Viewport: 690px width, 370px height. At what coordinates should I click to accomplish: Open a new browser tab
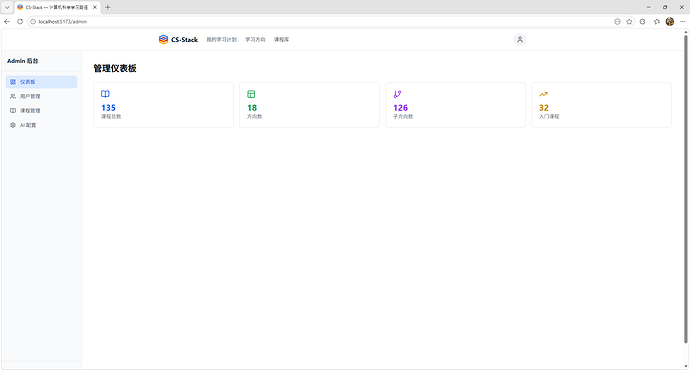click(107, 7)
